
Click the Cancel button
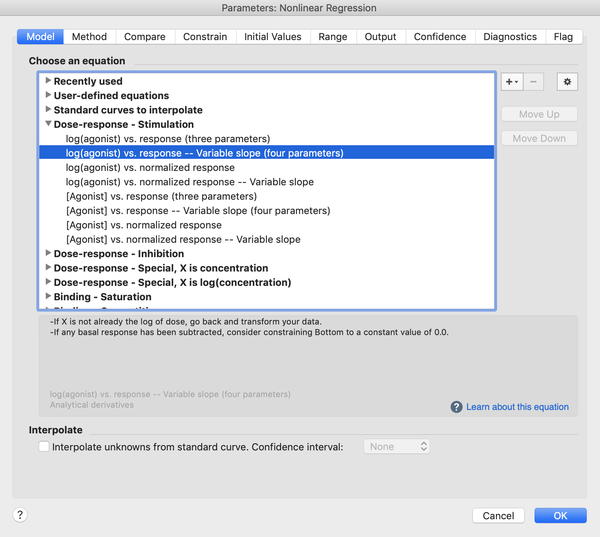(498, 516)
